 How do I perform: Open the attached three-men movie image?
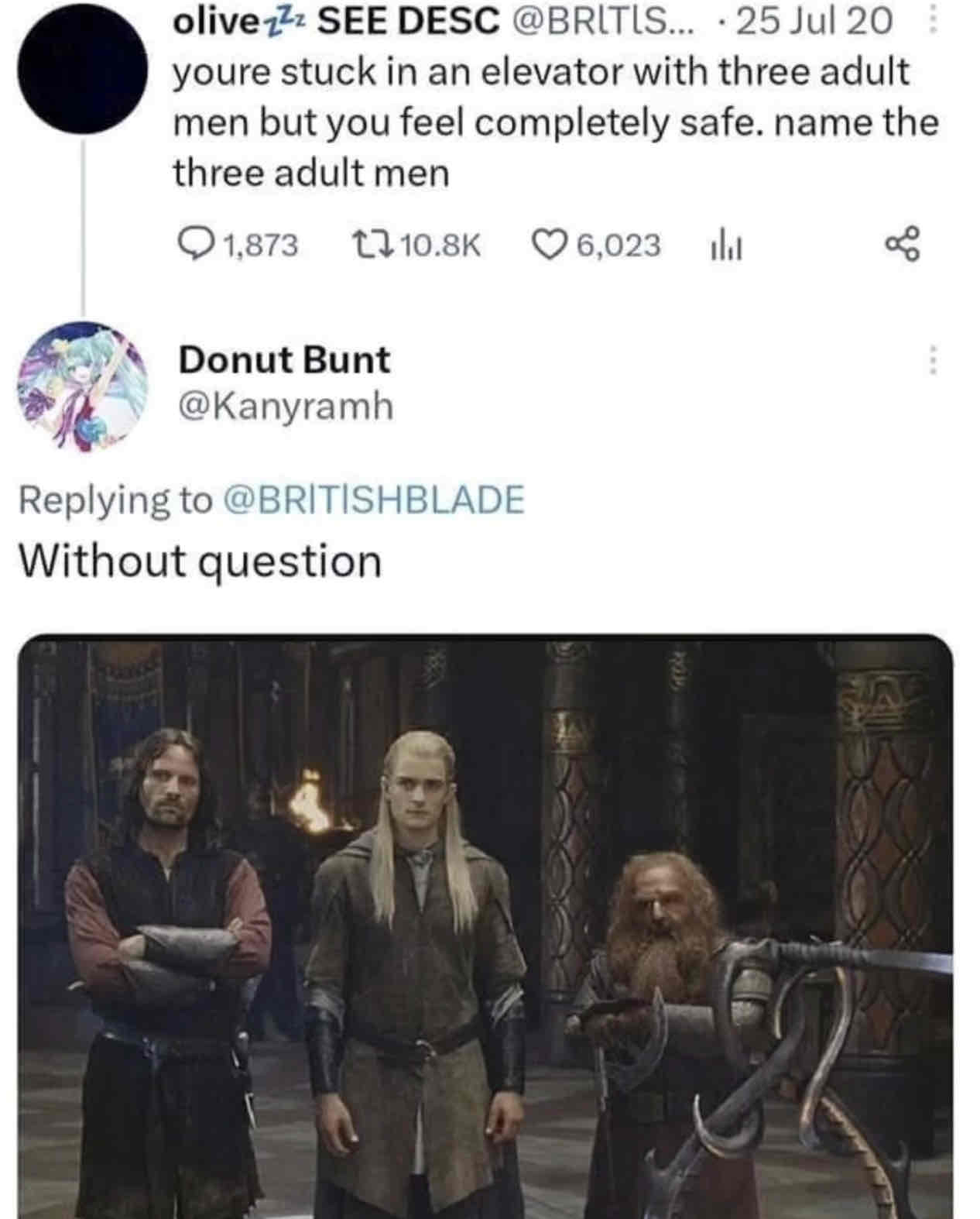(486, 926)
